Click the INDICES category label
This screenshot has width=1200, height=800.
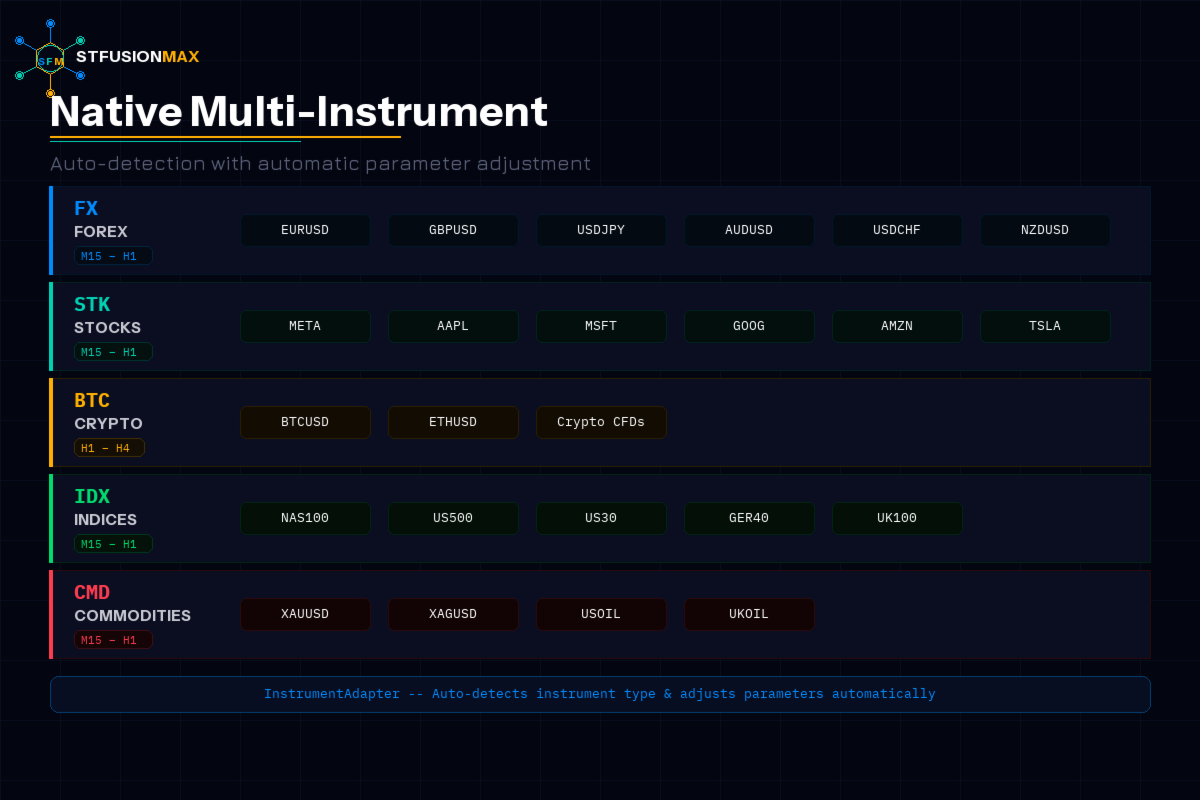(x=105, y=520)
